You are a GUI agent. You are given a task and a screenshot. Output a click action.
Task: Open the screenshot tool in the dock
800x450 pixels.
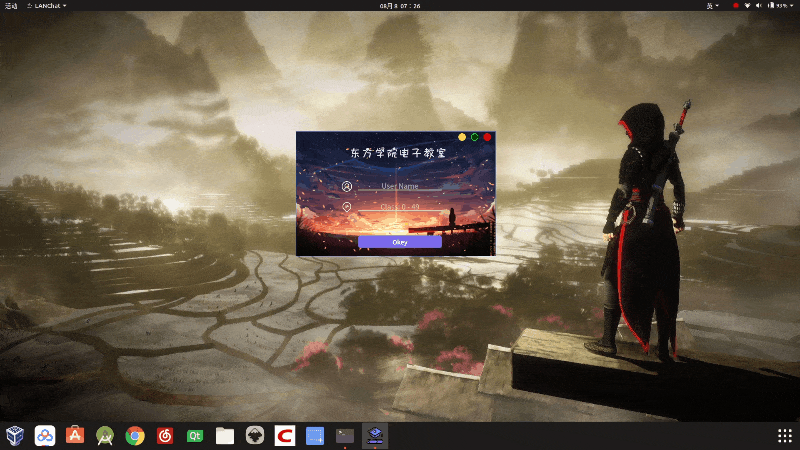[x=315, y=436]
